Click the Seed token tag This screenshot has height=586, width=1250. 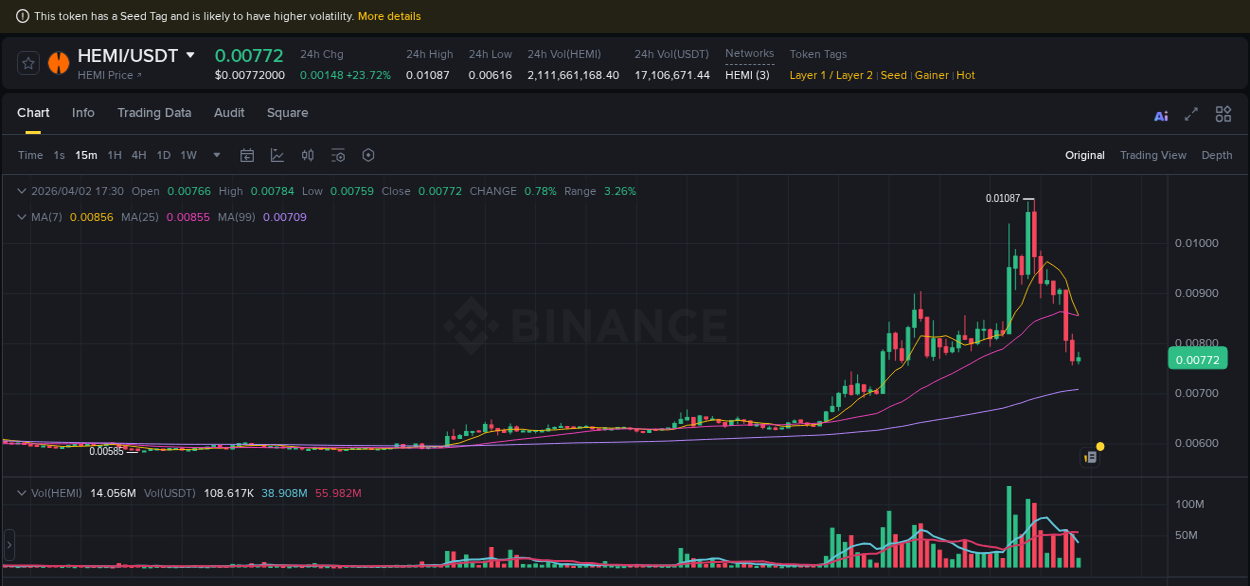coord(893,75)
